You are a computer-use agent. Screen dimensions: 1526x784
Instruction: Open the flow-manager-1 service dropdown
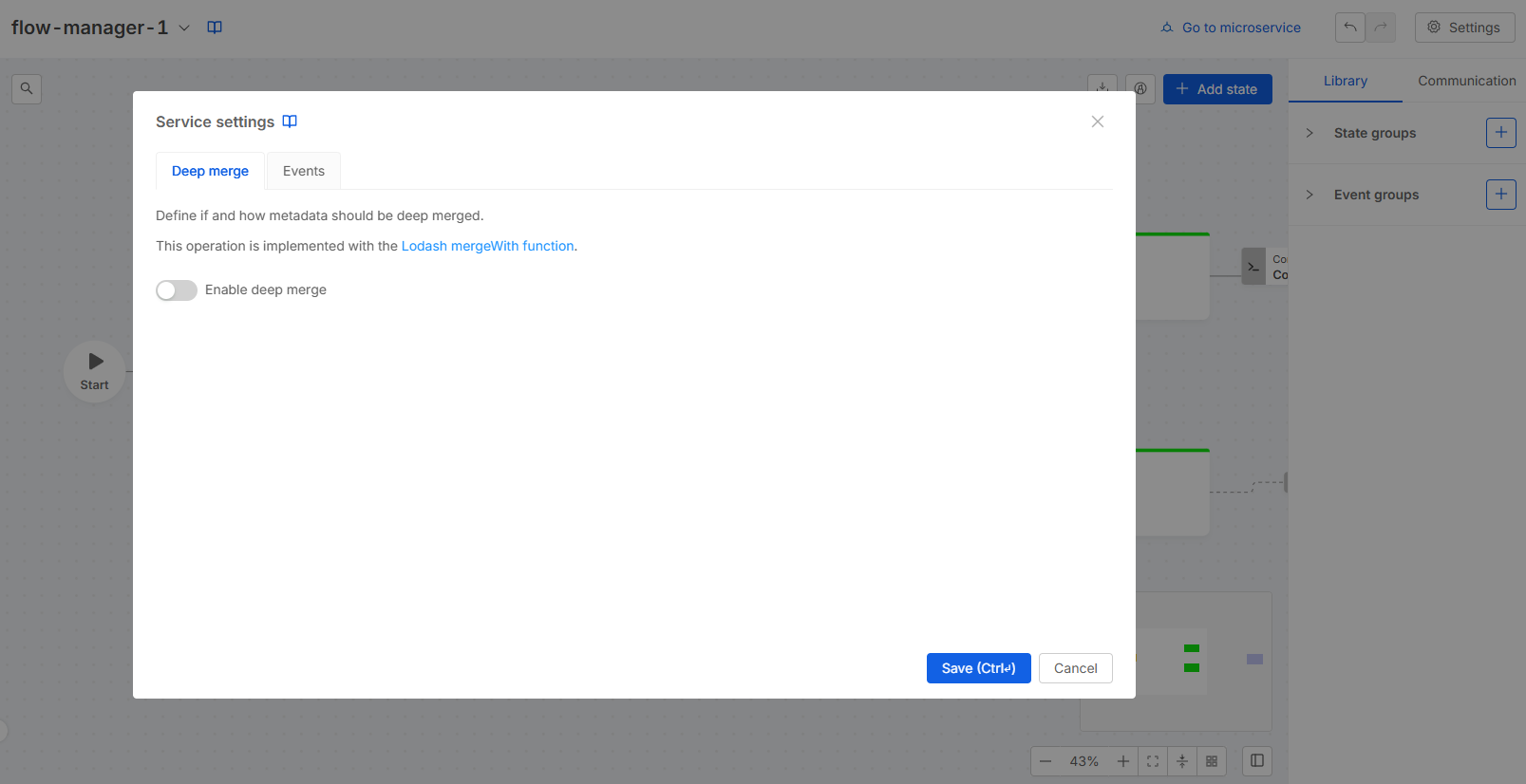click(184, 28)
